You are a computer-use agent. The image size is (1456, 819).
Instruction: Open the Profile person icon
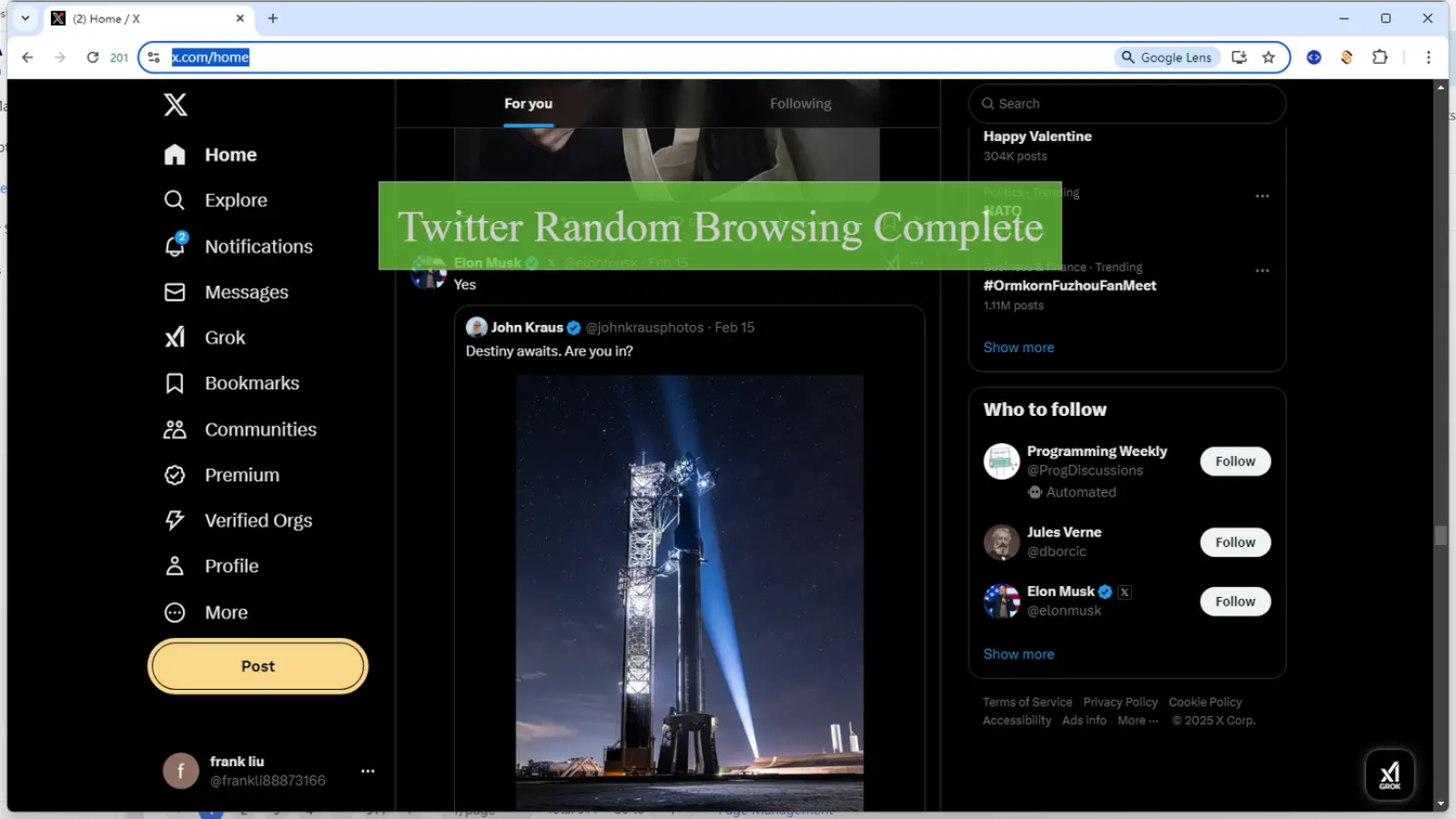coord(175,566)
